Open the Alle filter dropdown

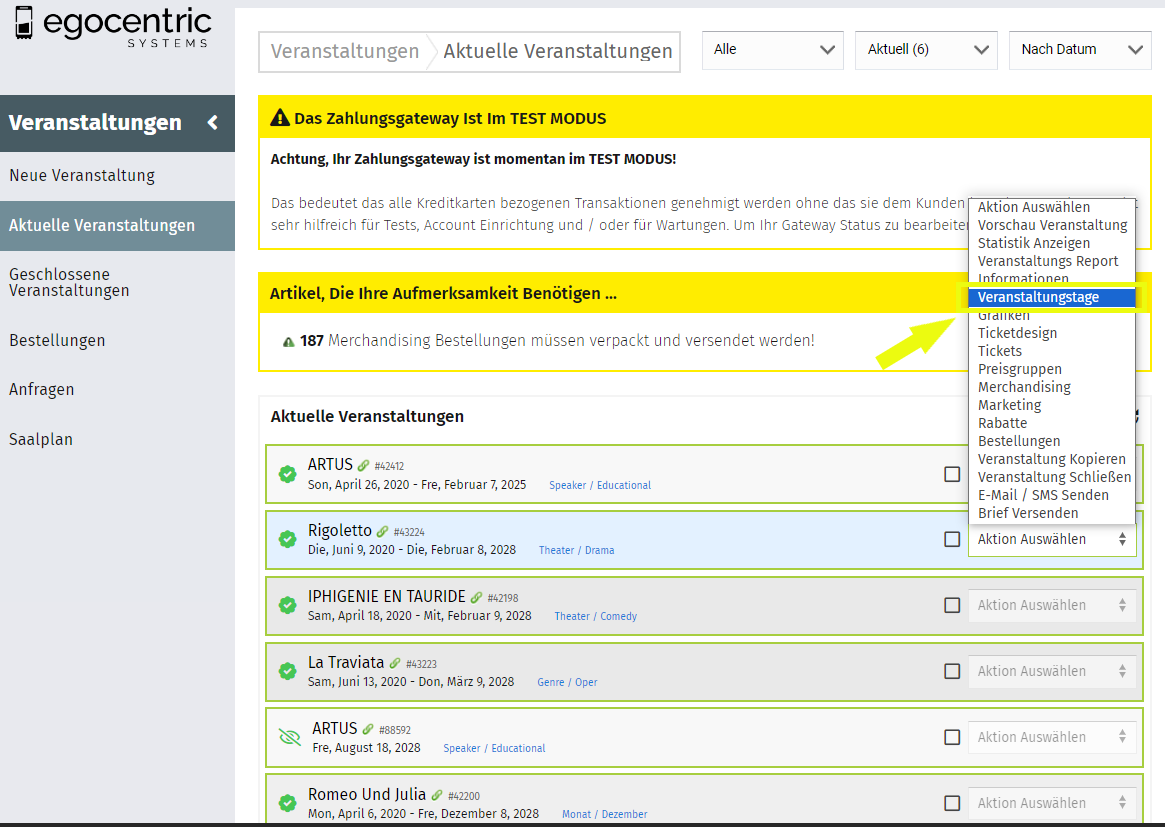[x=772, y=50]
